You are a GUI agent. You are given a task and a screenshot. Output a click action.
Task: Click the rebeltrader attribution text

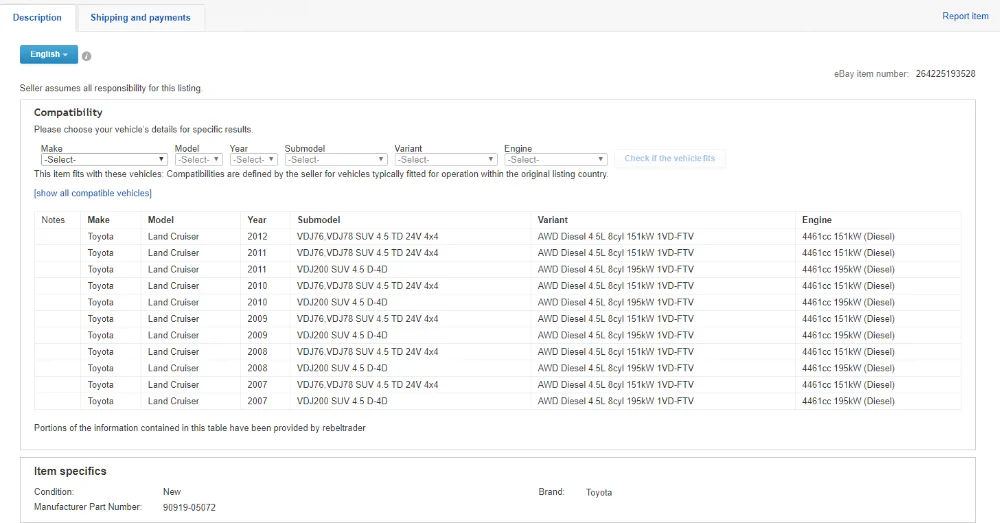200,428
